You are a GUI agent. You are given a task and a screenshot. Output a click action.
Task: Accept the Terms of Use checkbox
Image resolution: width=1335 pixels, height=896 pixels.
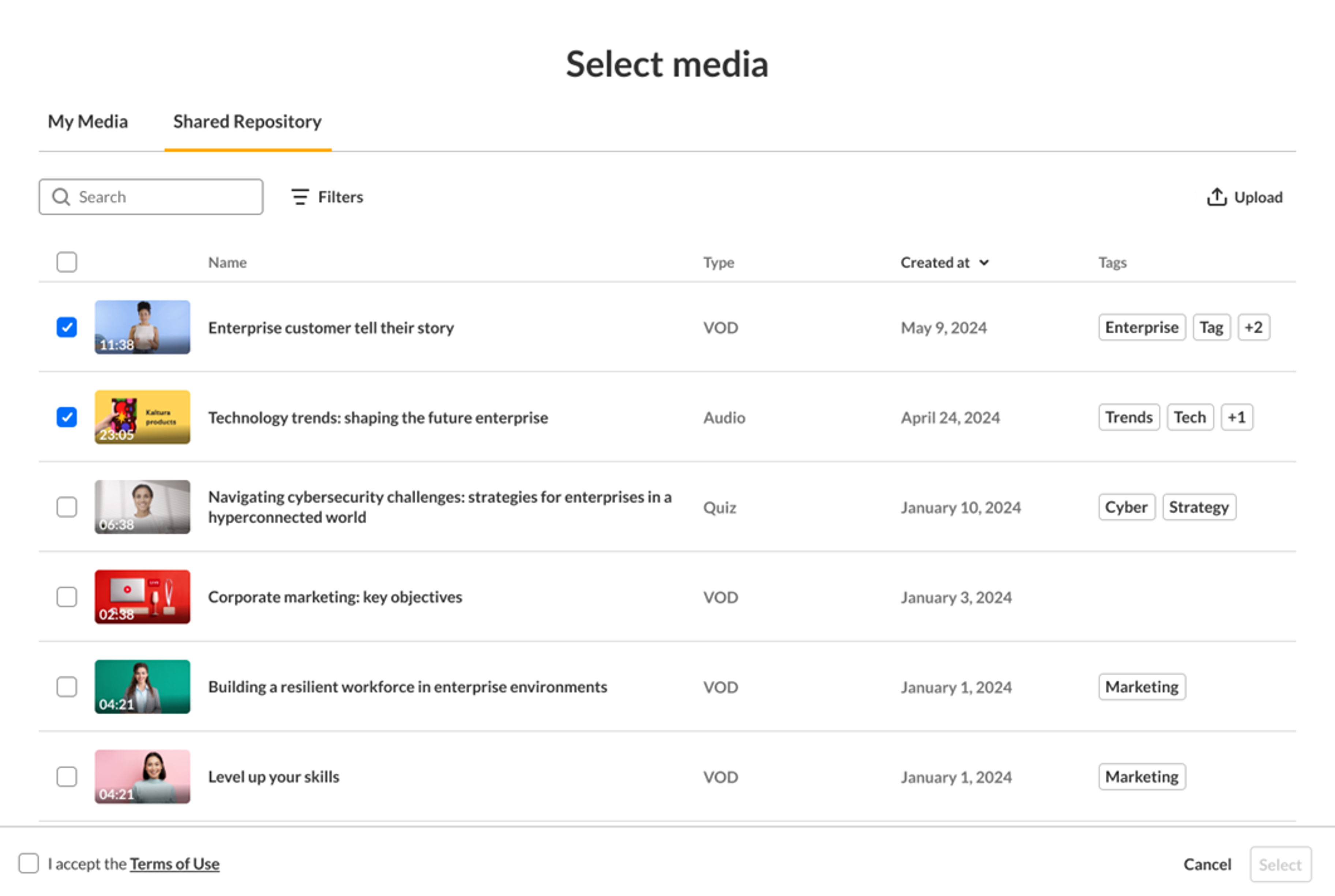(29, 863)
